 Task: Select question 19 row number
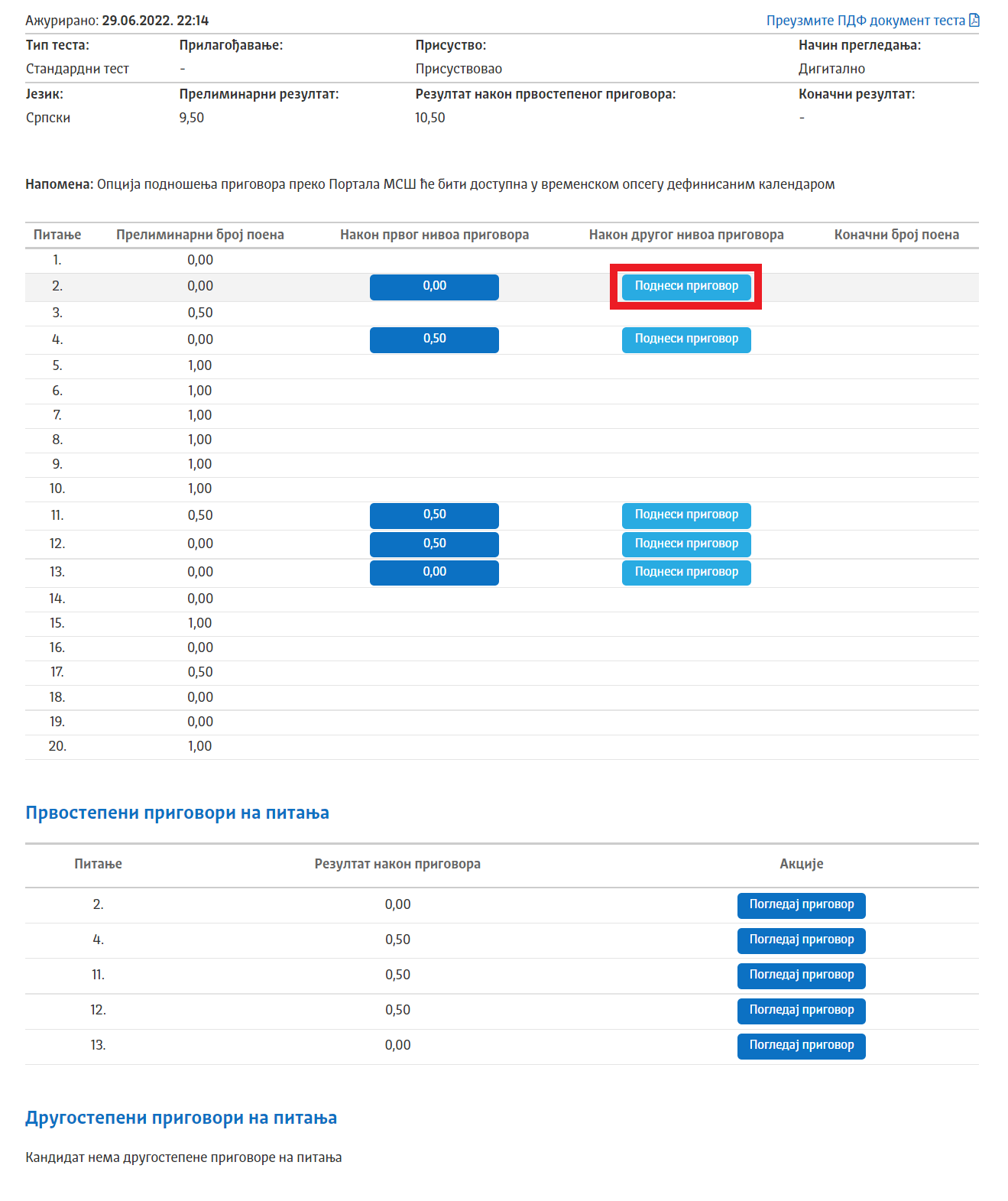(x=57, y=722)
